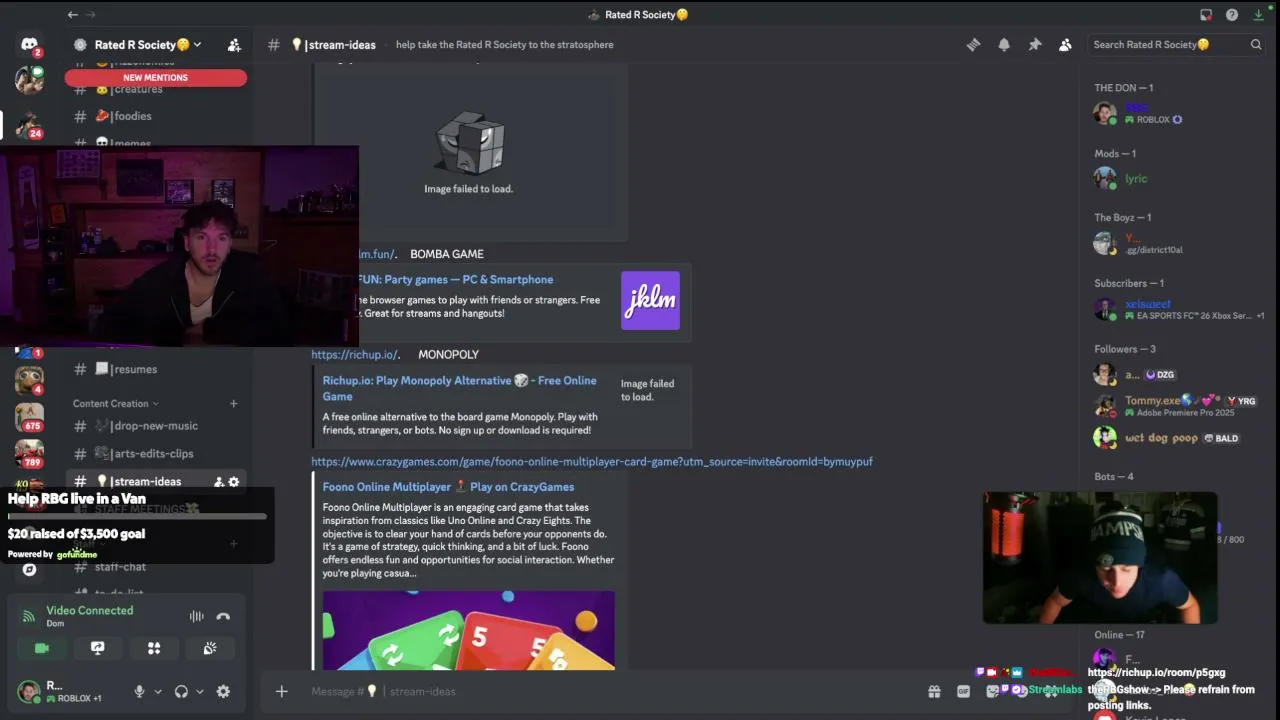Show pinned messages with the pin icon

(1035, 44)
